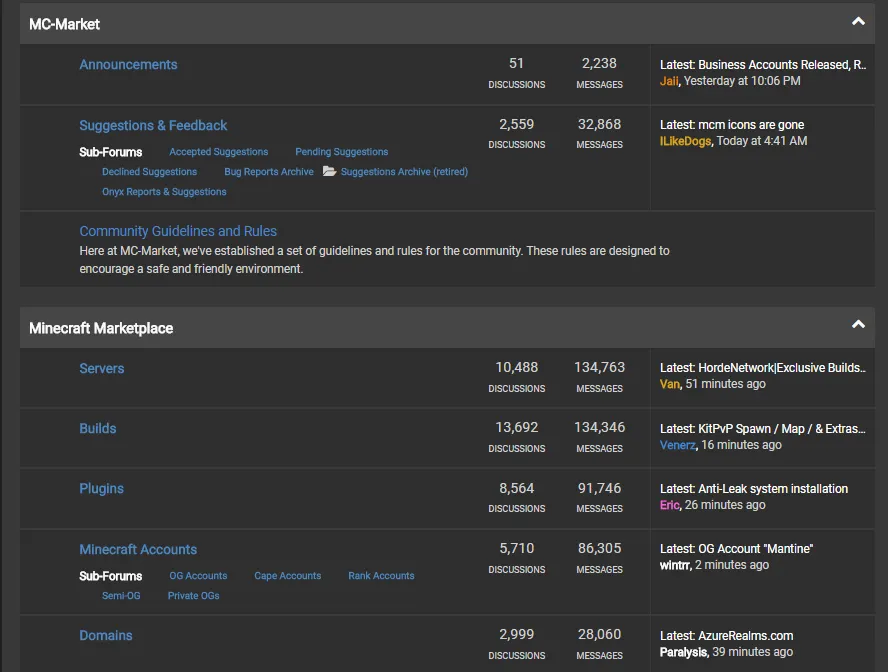Viewport: 888px width, 672px height.
Task: Open the Announcements forum
Action: click(128, 65)
